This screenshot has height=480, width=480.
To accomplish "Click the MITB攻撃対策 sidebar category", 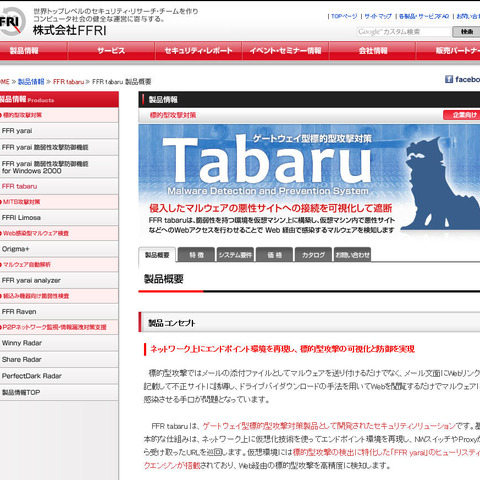I will point(59,202).
